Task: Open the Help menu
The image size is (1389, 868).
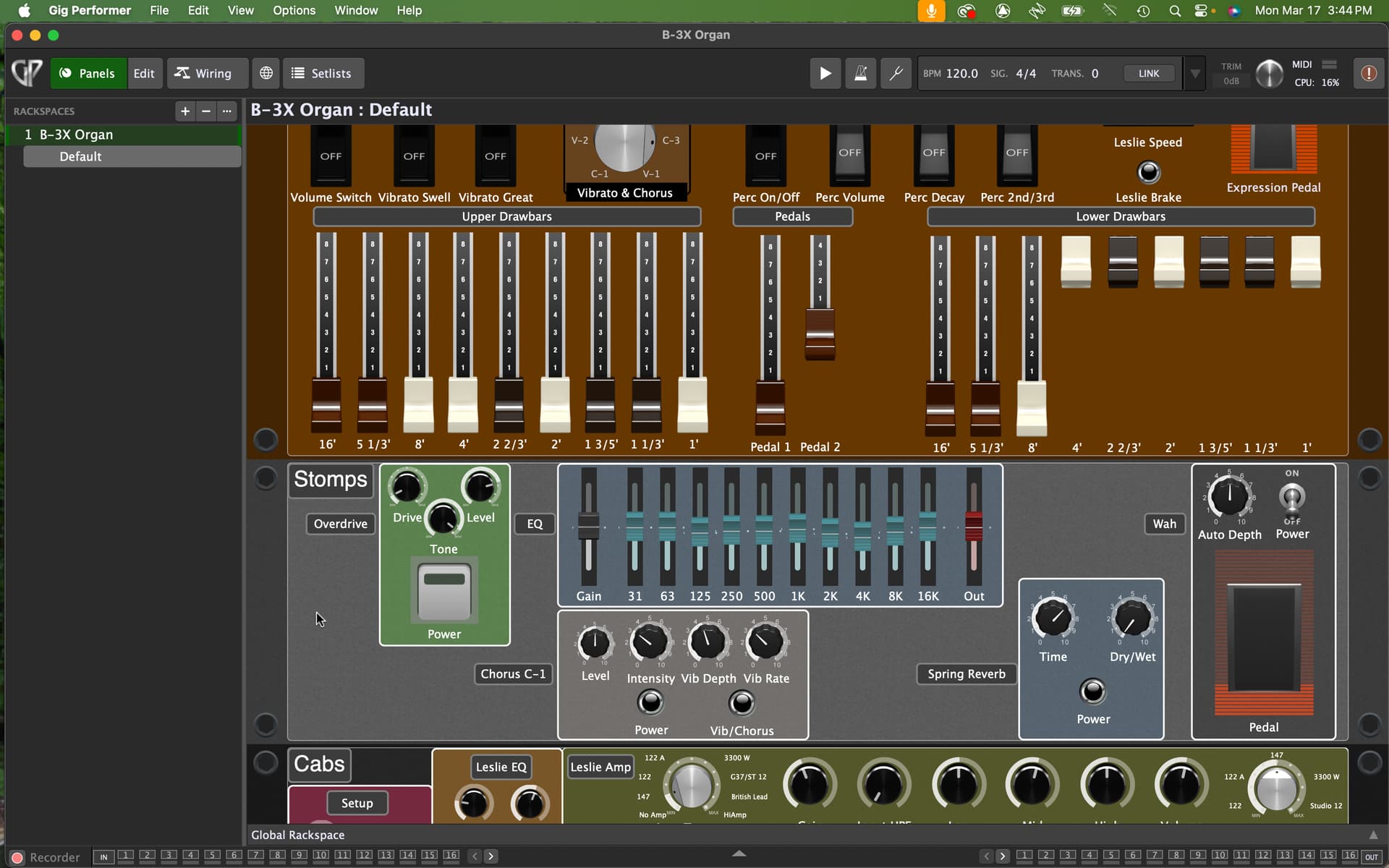Action: [x=409, y=11]
